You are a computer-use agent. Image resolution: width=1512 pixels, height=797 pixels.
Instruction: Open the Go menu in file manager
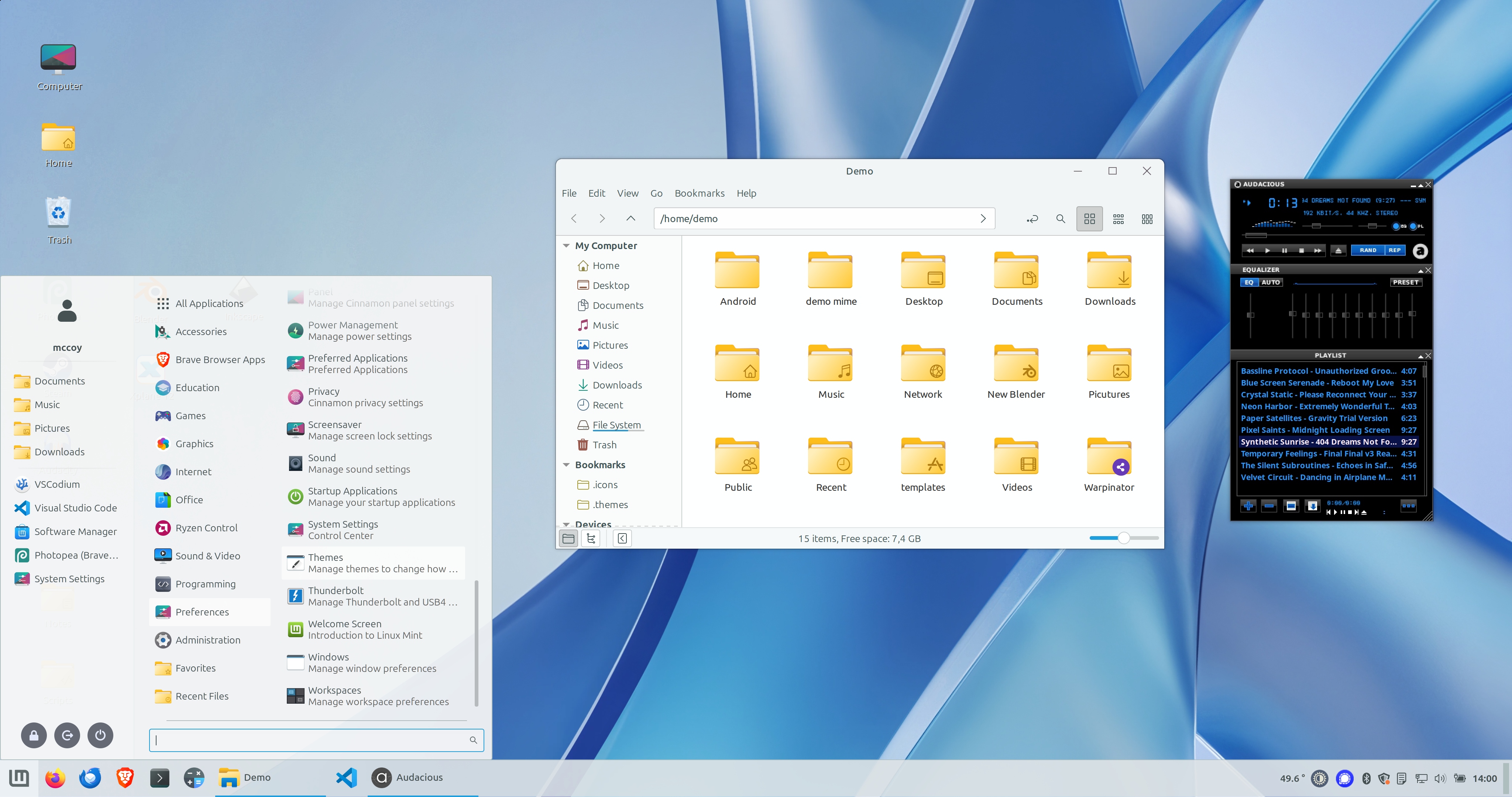tap(656, 193)
